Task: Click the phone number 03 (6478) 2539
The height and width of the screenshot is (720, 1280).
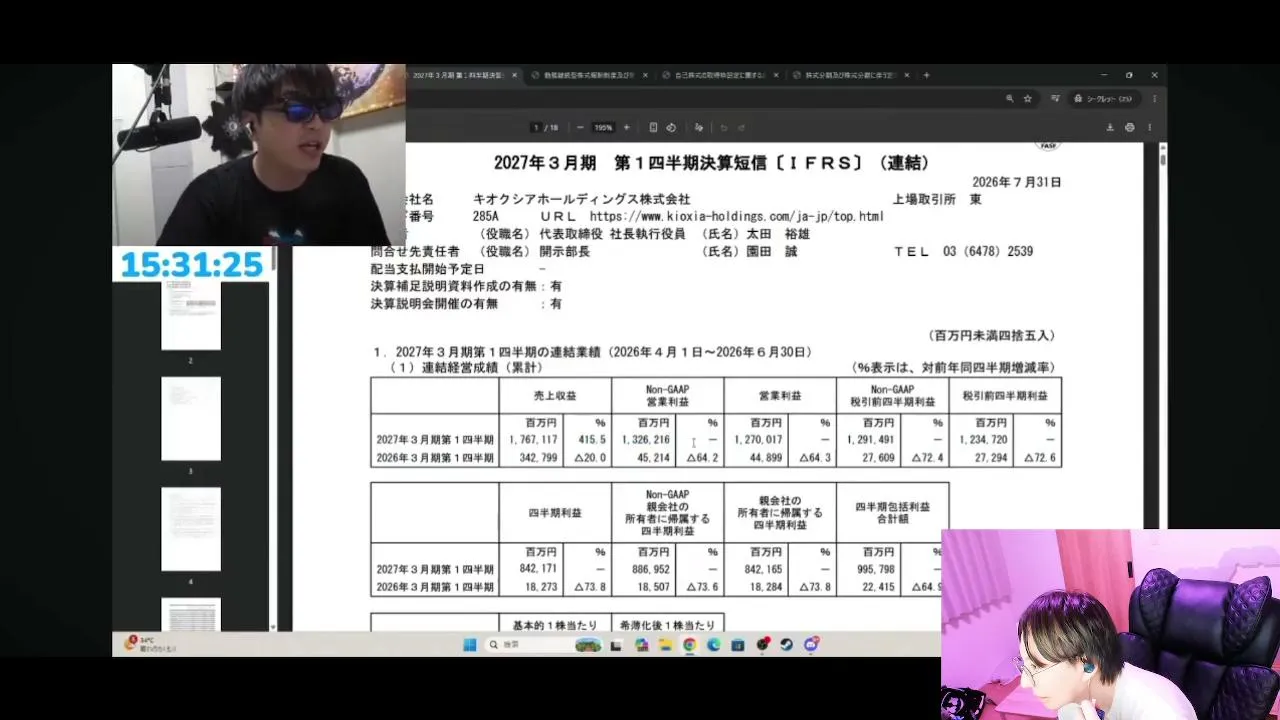Action: (988, 251)
